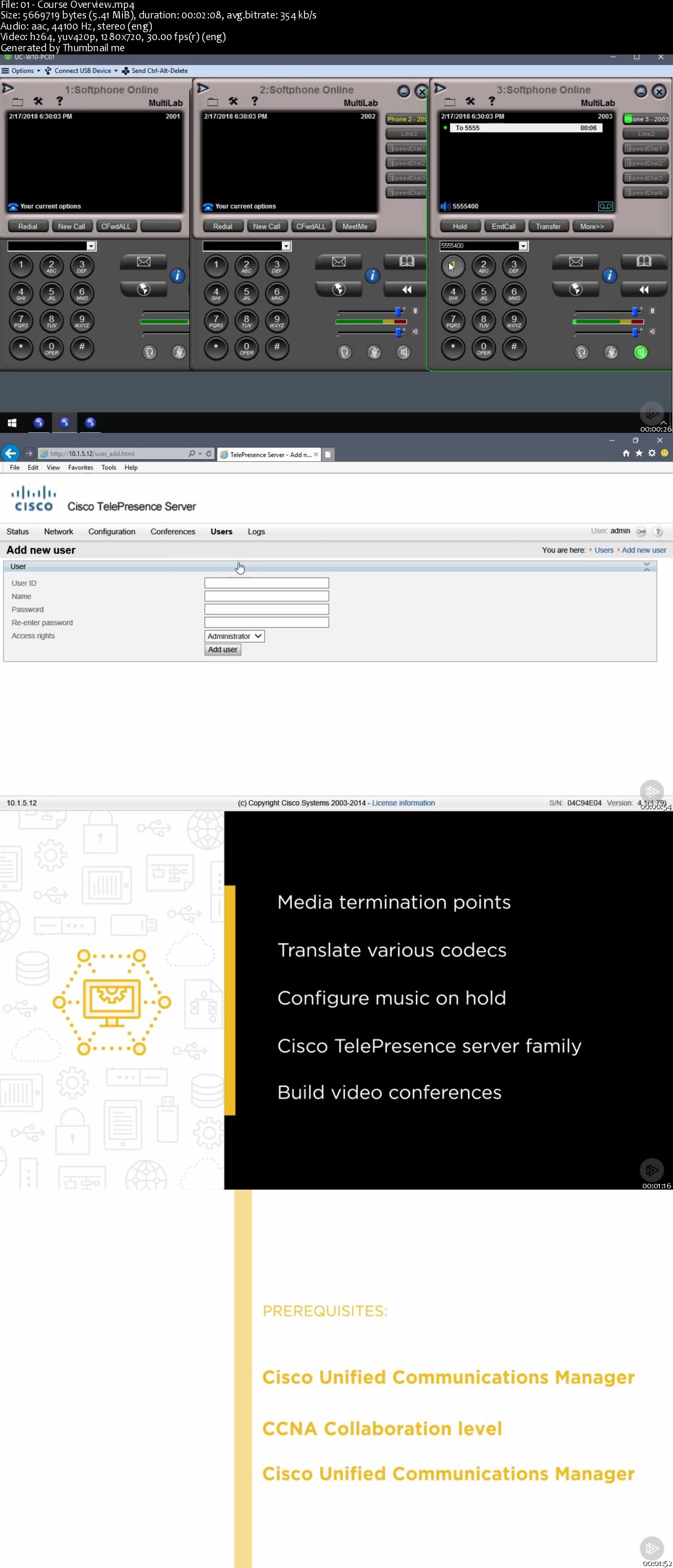Open the Favorites menu in Internet Explorer
Viewport: 673px width, 1568px height.
(x=80, y=468)
